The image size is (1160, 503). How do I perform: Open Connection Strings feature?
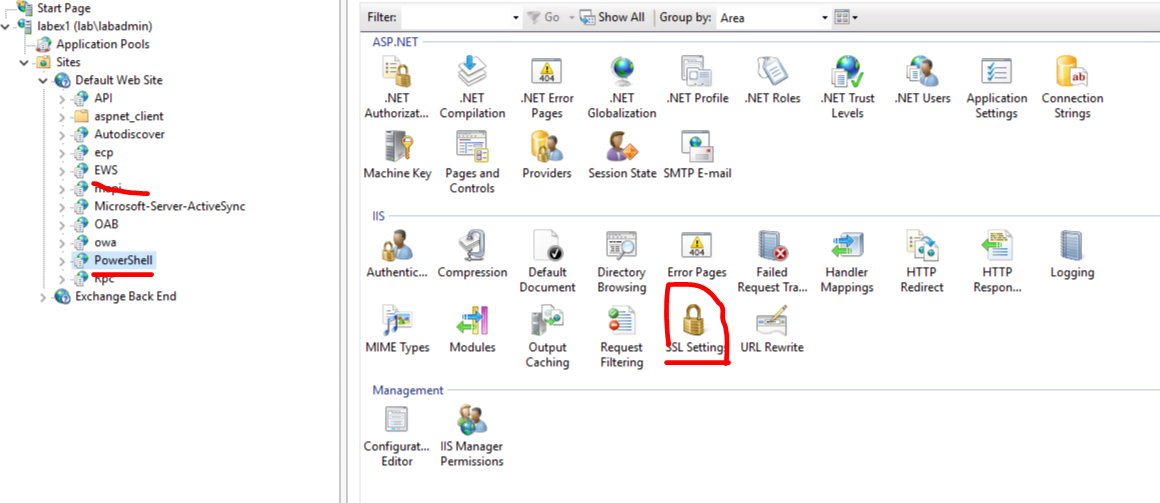click(1072, 88)
